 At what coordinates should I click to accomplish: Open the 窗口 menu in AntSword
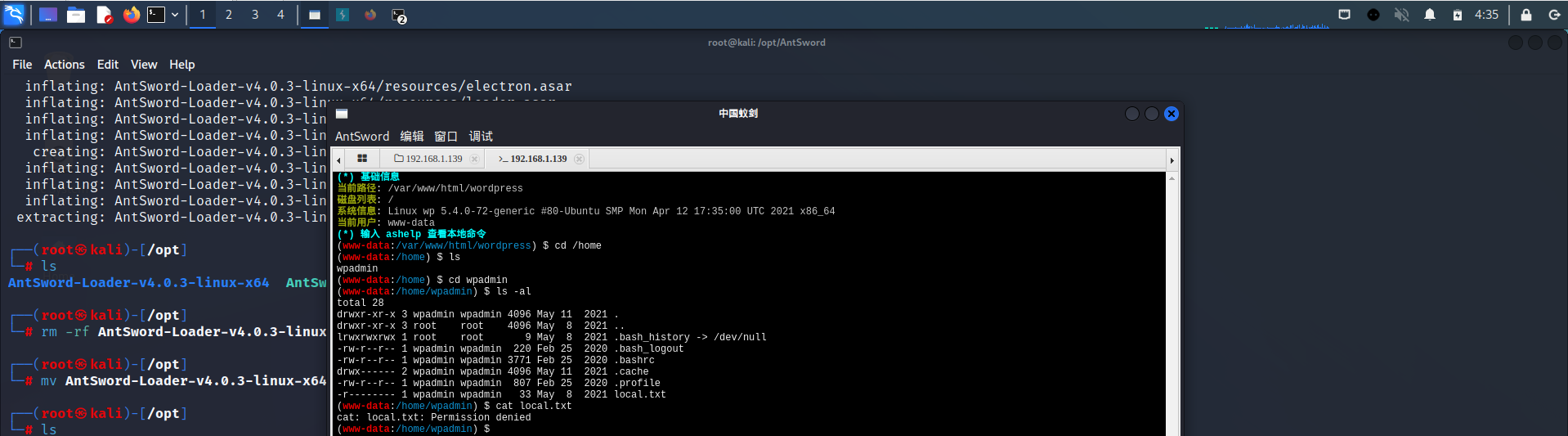tap(446, 137)
